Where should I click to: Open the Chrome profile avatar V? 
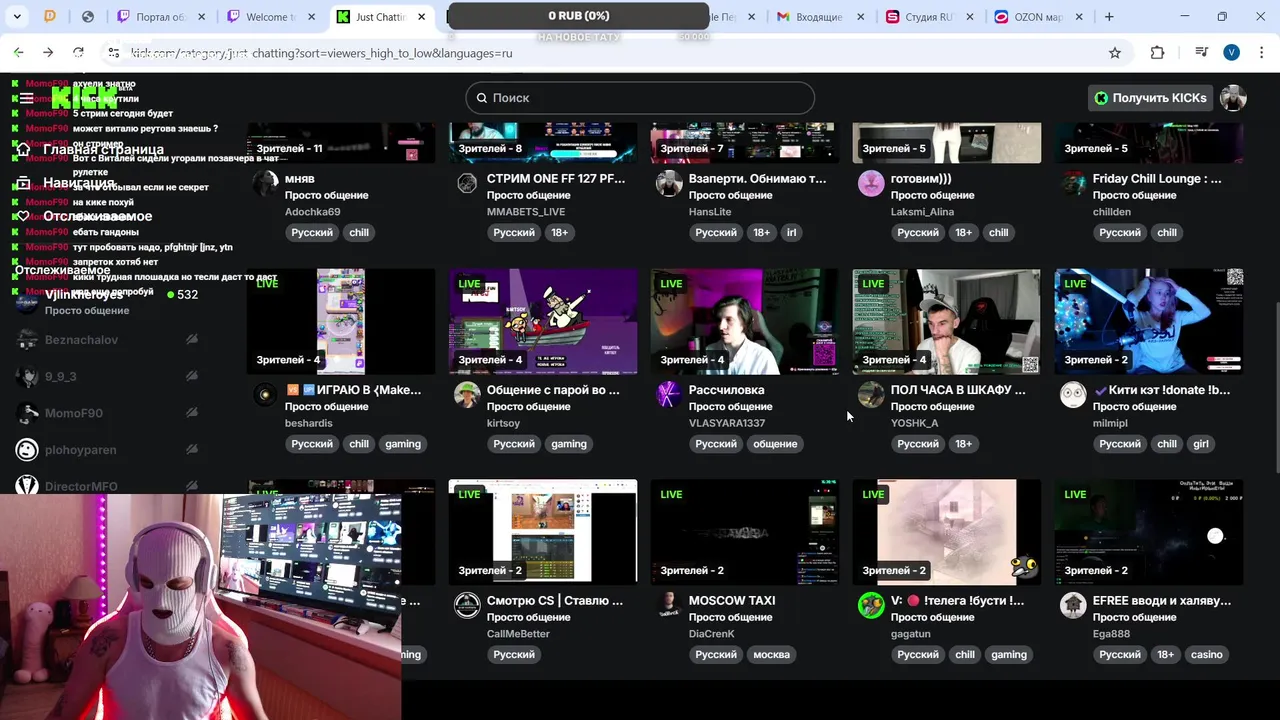pos(1231,53)
